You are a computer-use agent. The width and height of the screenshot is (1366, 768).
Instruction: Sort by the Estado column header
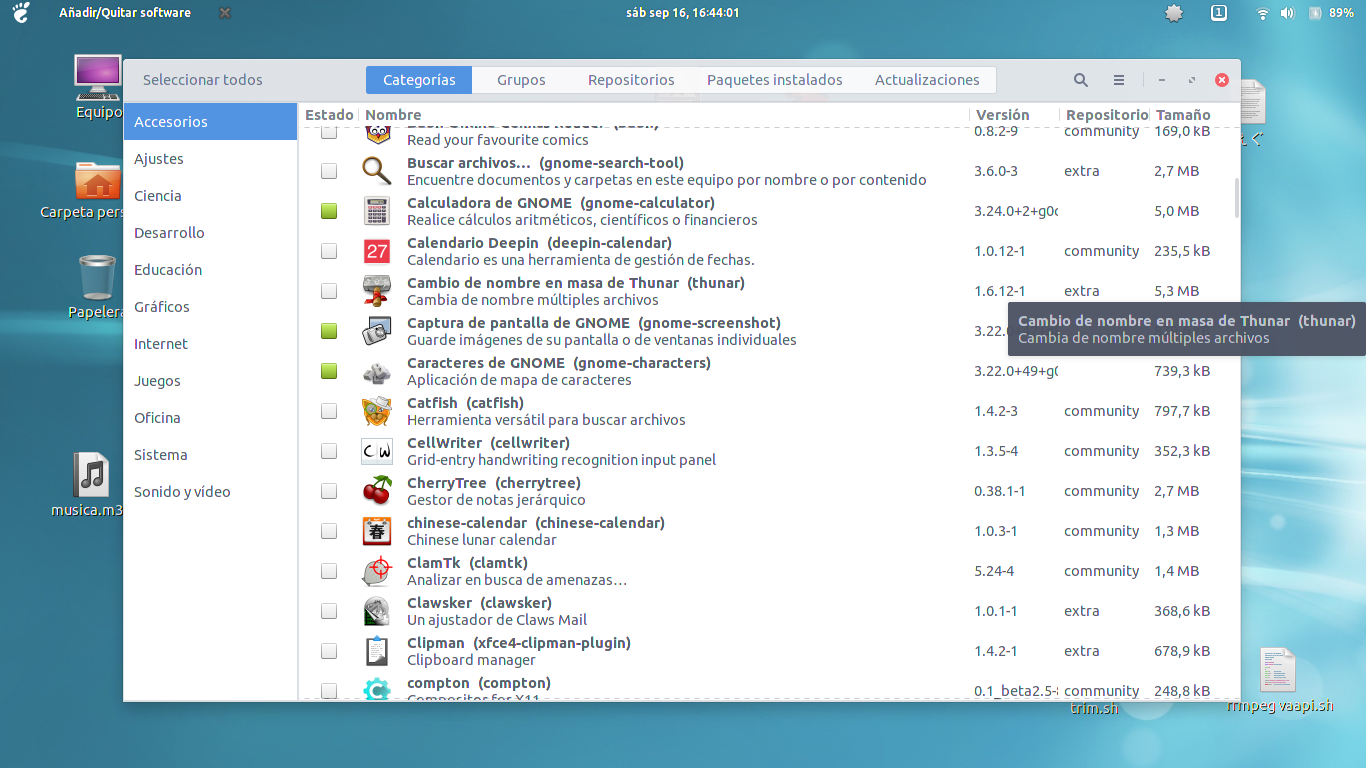coord(329,115)
